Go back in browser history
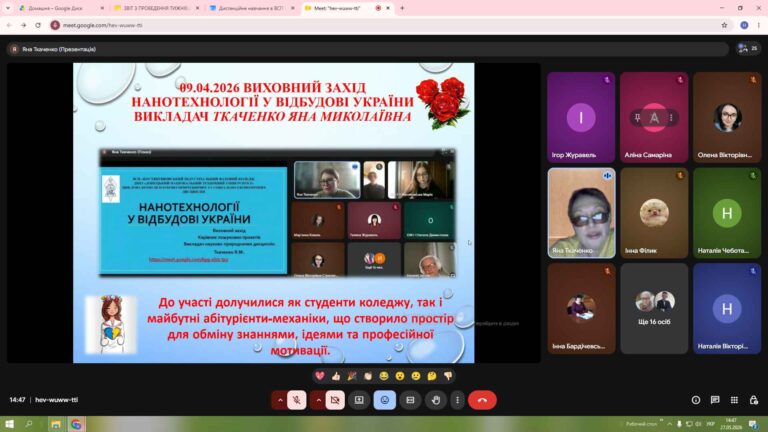 [x=9, y=25]
